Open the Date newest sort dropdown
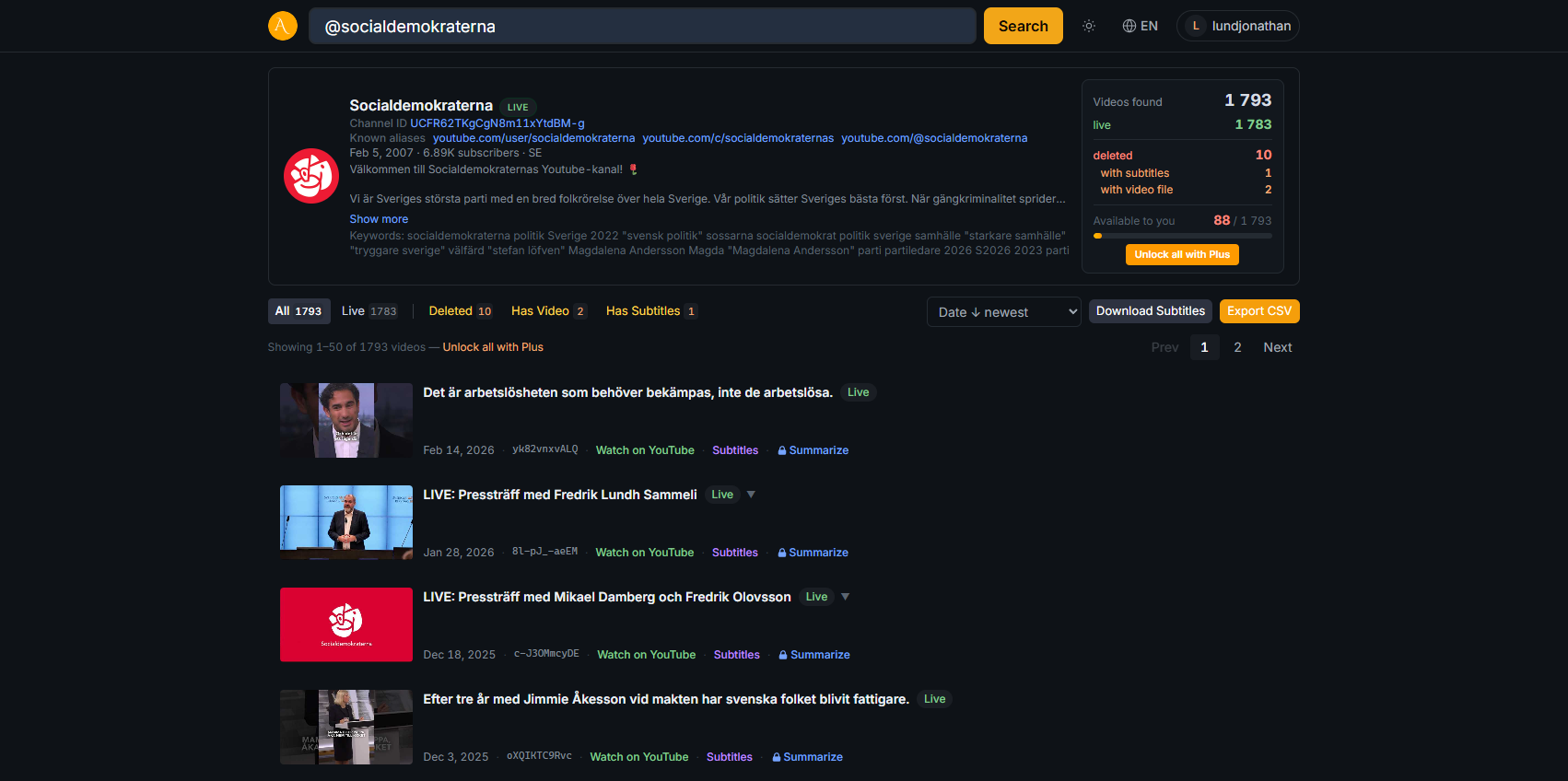 (x=1004, y=312)
